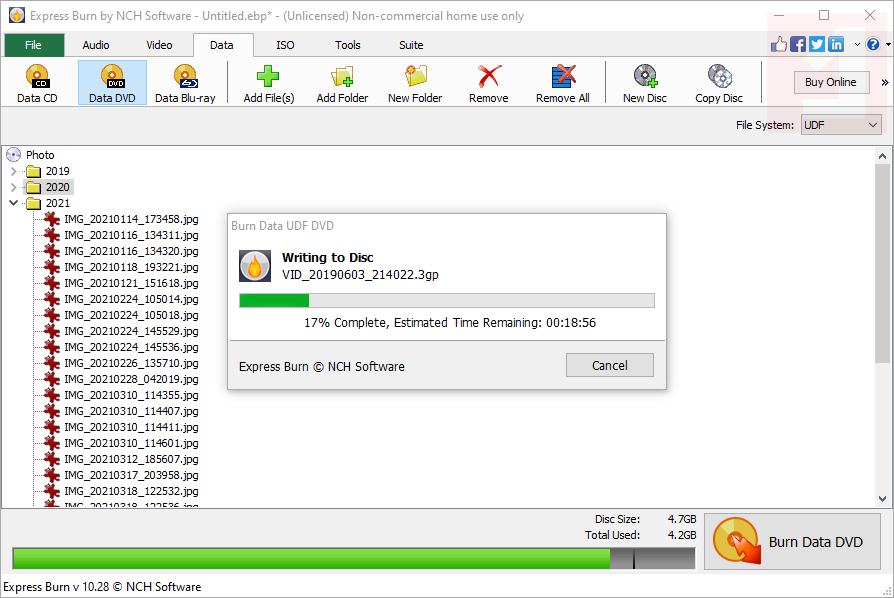894x598 pixels.
Task: Click the file list scroll down arrow
Action: 883,499
